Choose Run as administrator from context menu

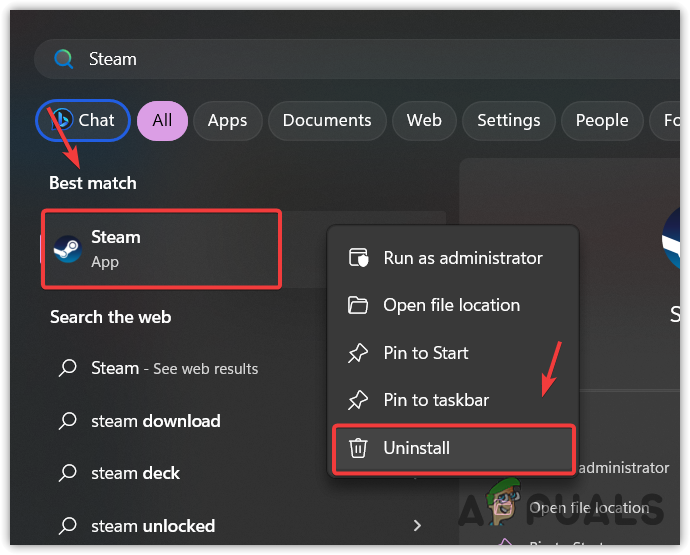coord(453,258)
